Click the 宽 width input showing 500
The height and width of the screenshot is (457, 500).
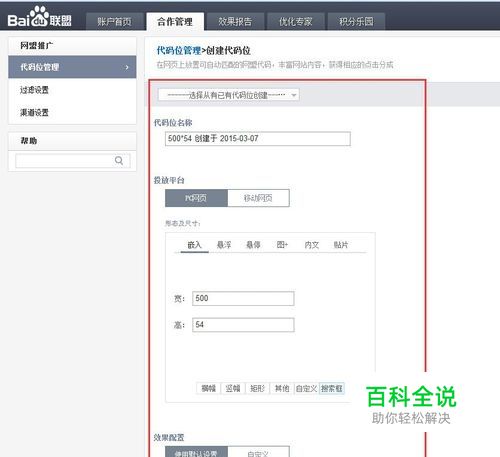click(243, 298)
